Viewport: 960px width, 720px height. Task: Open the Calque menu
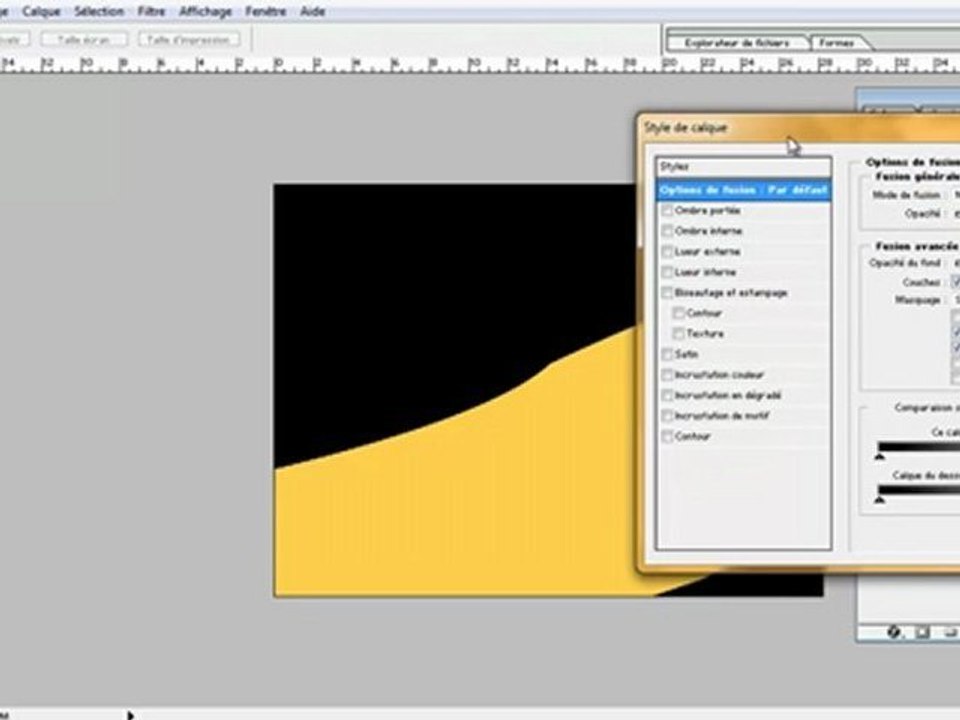coord(41,11)
